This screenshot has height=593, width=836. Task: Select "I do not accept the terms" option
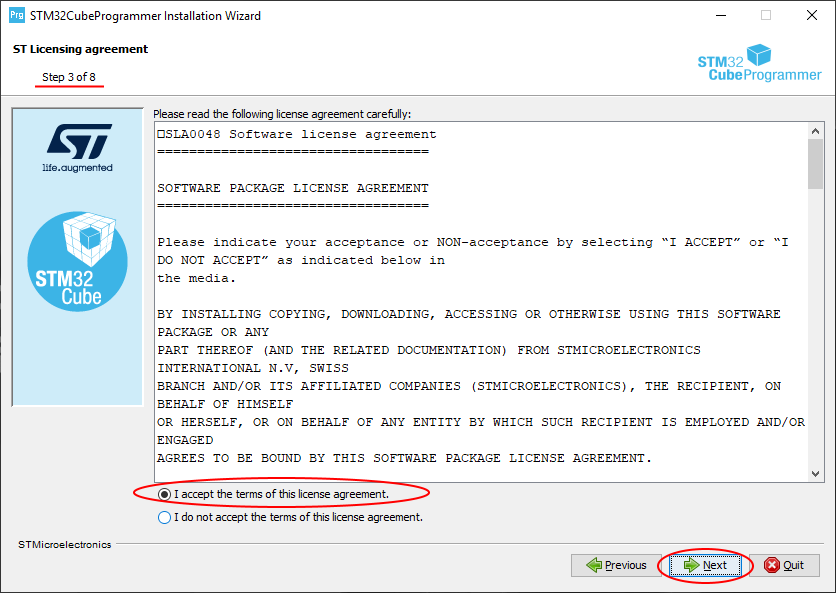pyautogui.click(x=165, y=517)
